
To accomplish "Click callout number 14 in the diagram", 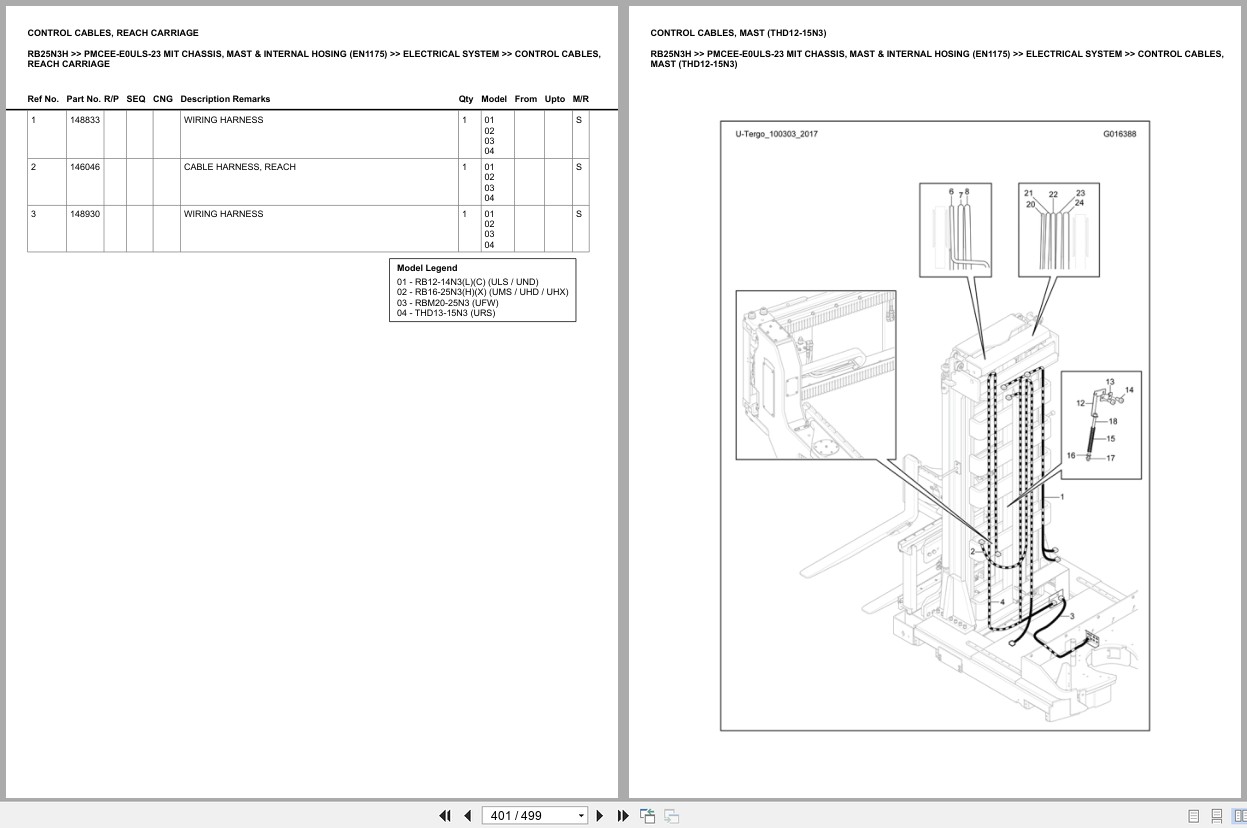I will tap(1129, 390).
